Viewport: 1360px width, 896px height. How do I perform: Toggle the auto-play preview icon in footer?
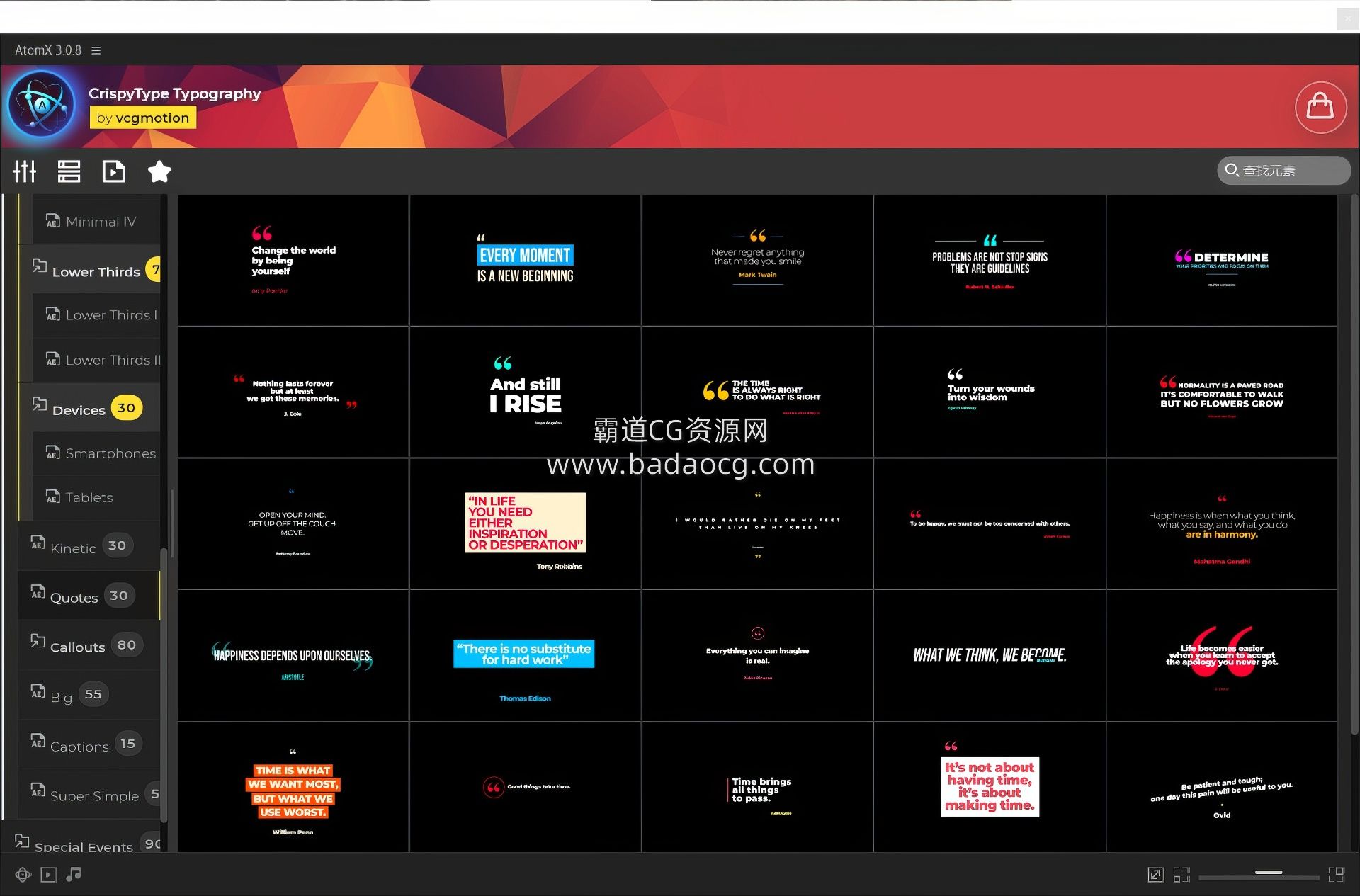click(x=48, y=875)
